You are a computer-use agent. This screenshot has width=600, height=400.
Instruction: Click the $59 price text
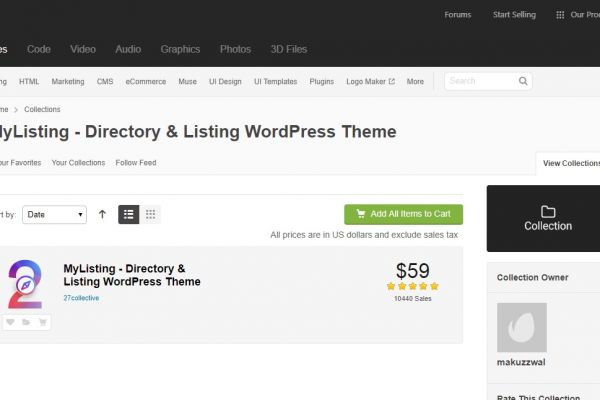(x=412, y=271)
